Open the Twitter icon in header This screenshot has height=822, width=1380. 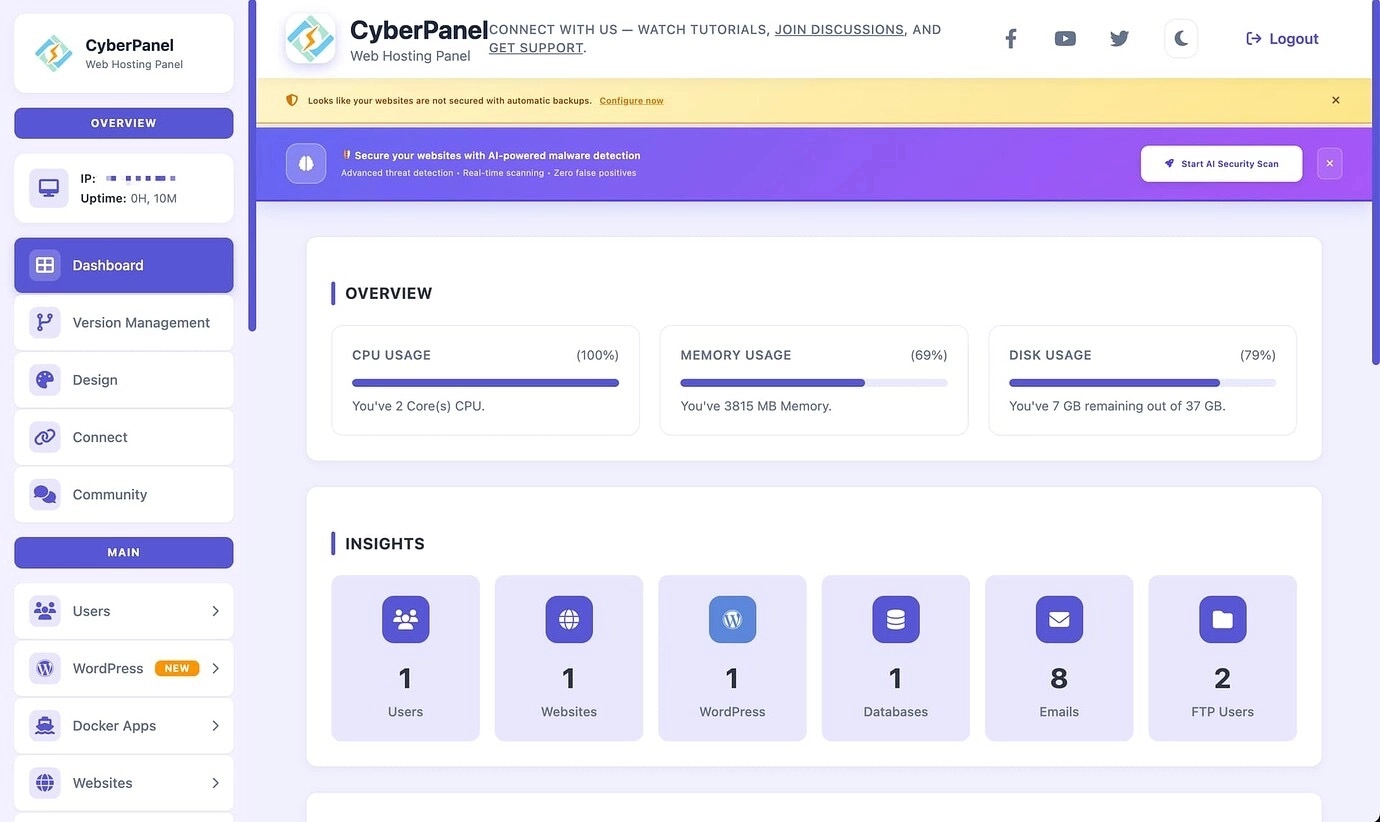tap(1119, 39)
